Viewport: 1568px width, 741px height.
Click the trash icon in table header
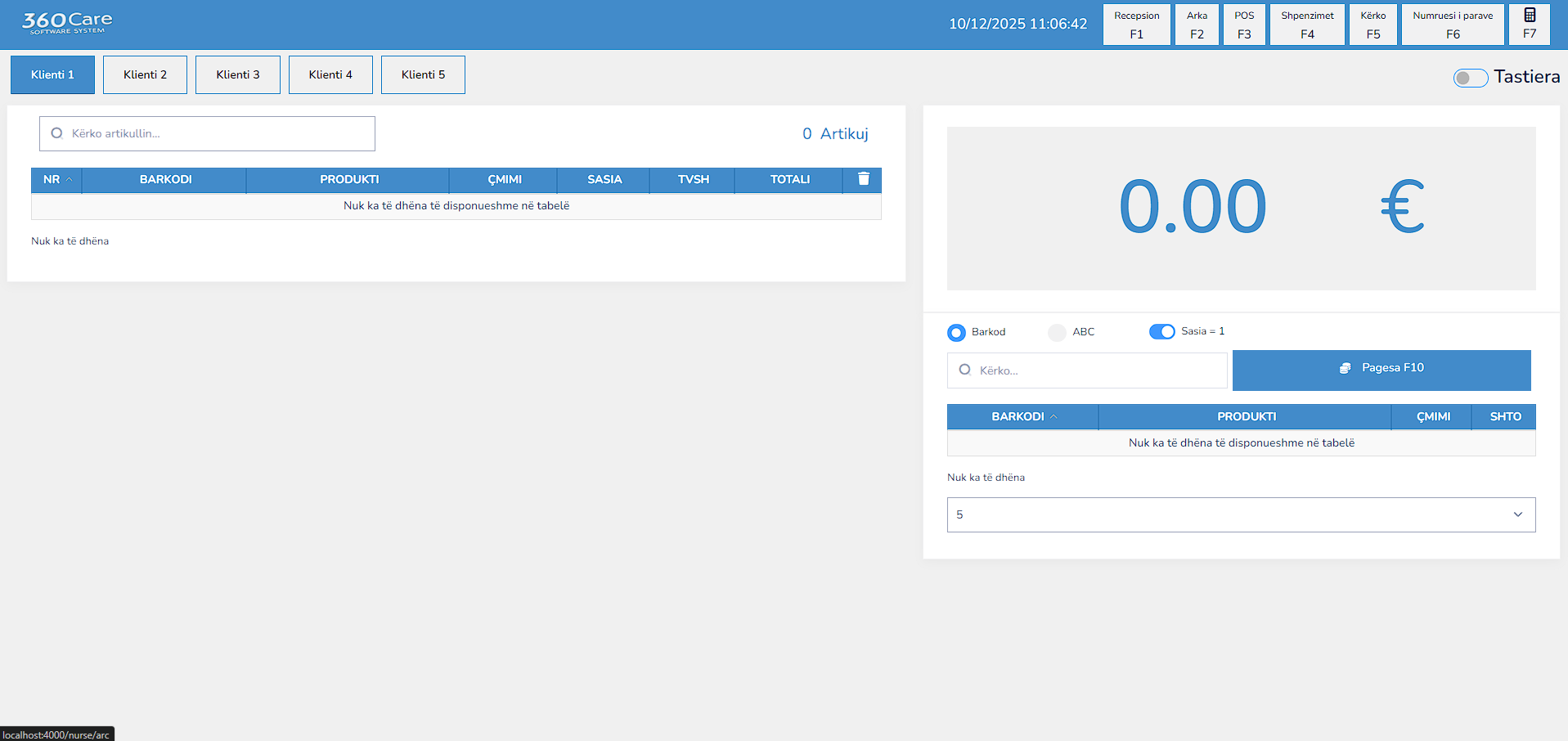tap(863, 179)
